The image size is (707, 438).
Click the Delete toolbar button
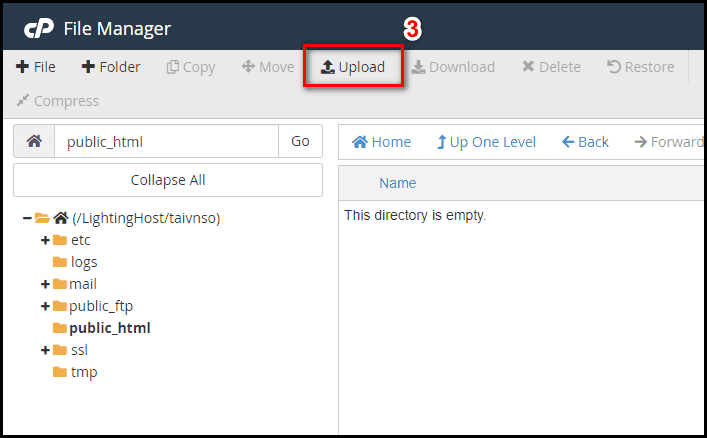tap(551, 67)
